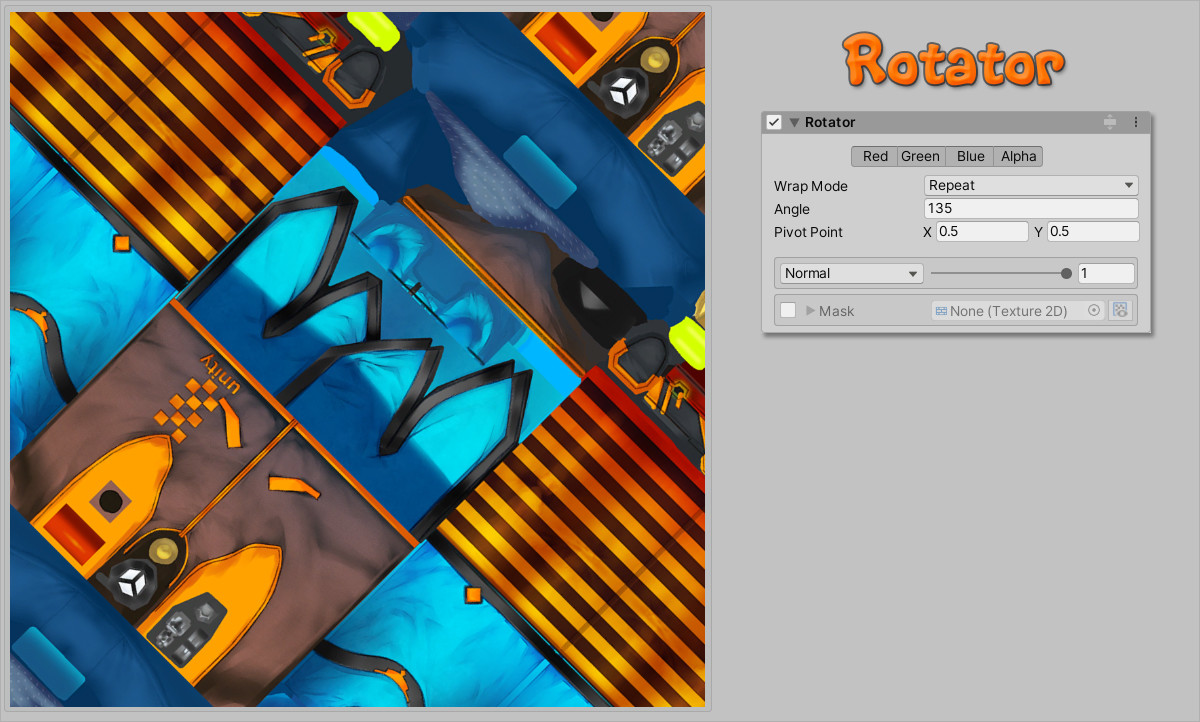Click the Rotator component title text
Screen dimensions: 1200x722
pos(830,122)
